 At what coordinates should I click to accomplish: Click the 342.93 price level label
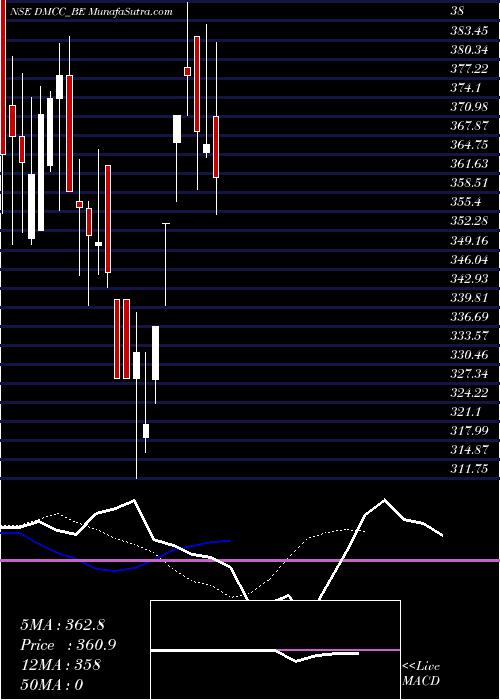(x=469, y=279)
